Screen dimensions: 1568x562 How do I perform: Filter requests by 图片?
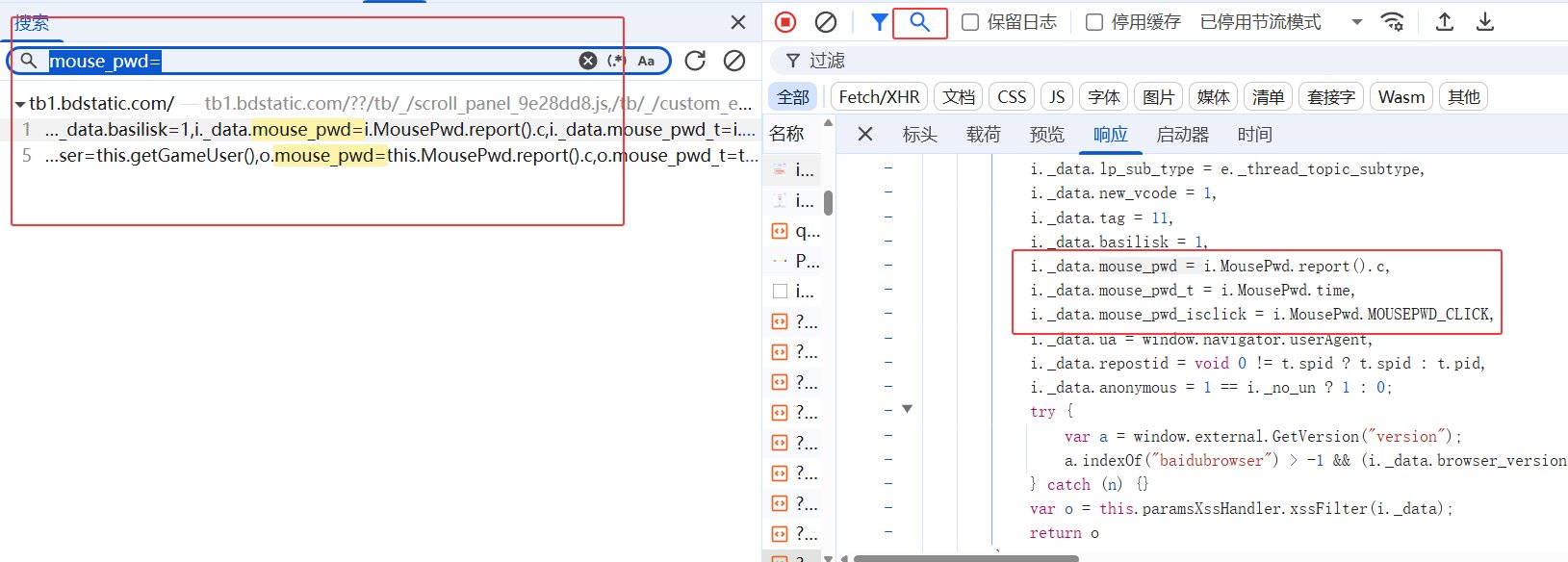click(x=1159, y=97)
